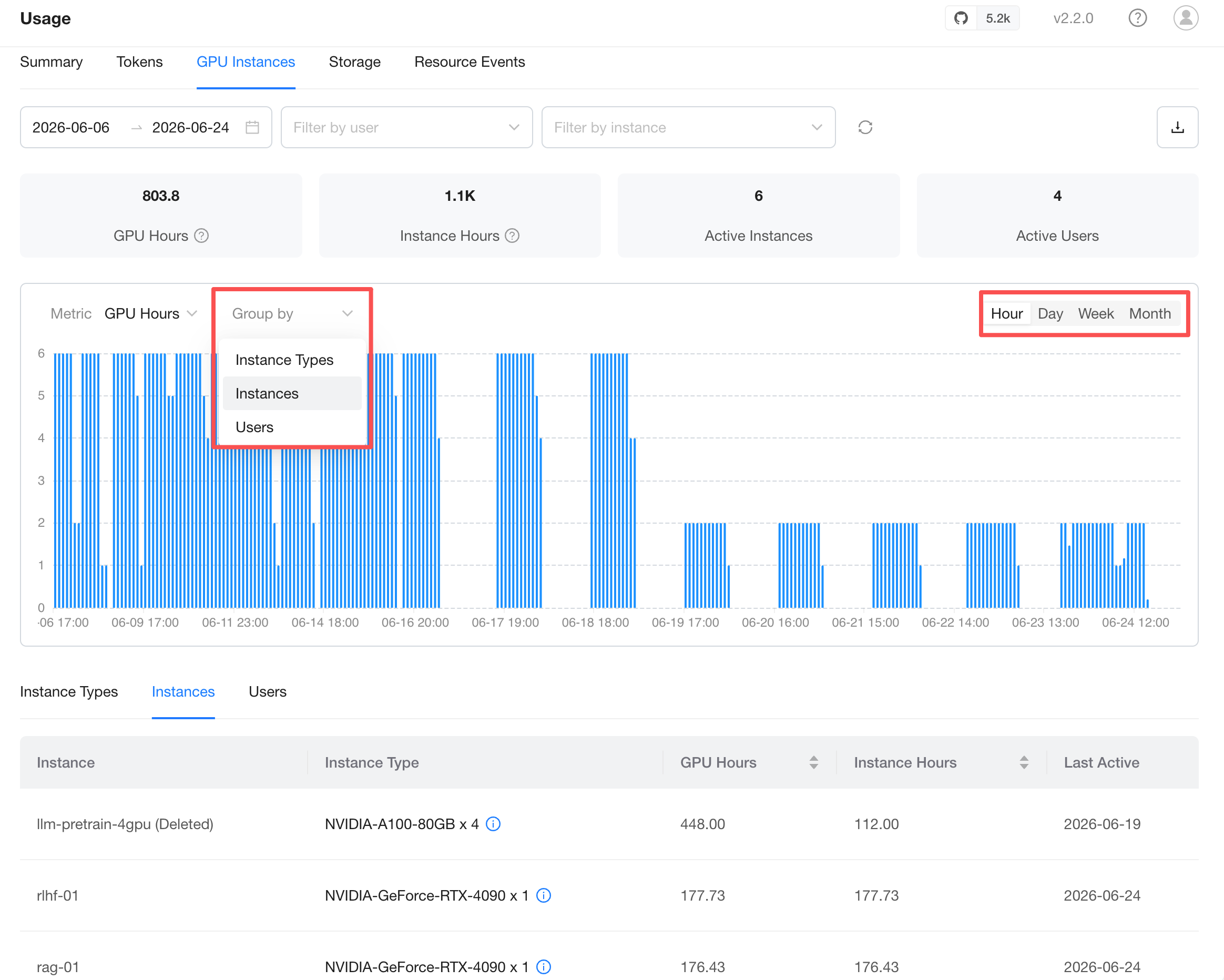Refresh usage data with reload icon
Image resolution: width=1224 pixels, height=980 pixels.
click(865, 127)
